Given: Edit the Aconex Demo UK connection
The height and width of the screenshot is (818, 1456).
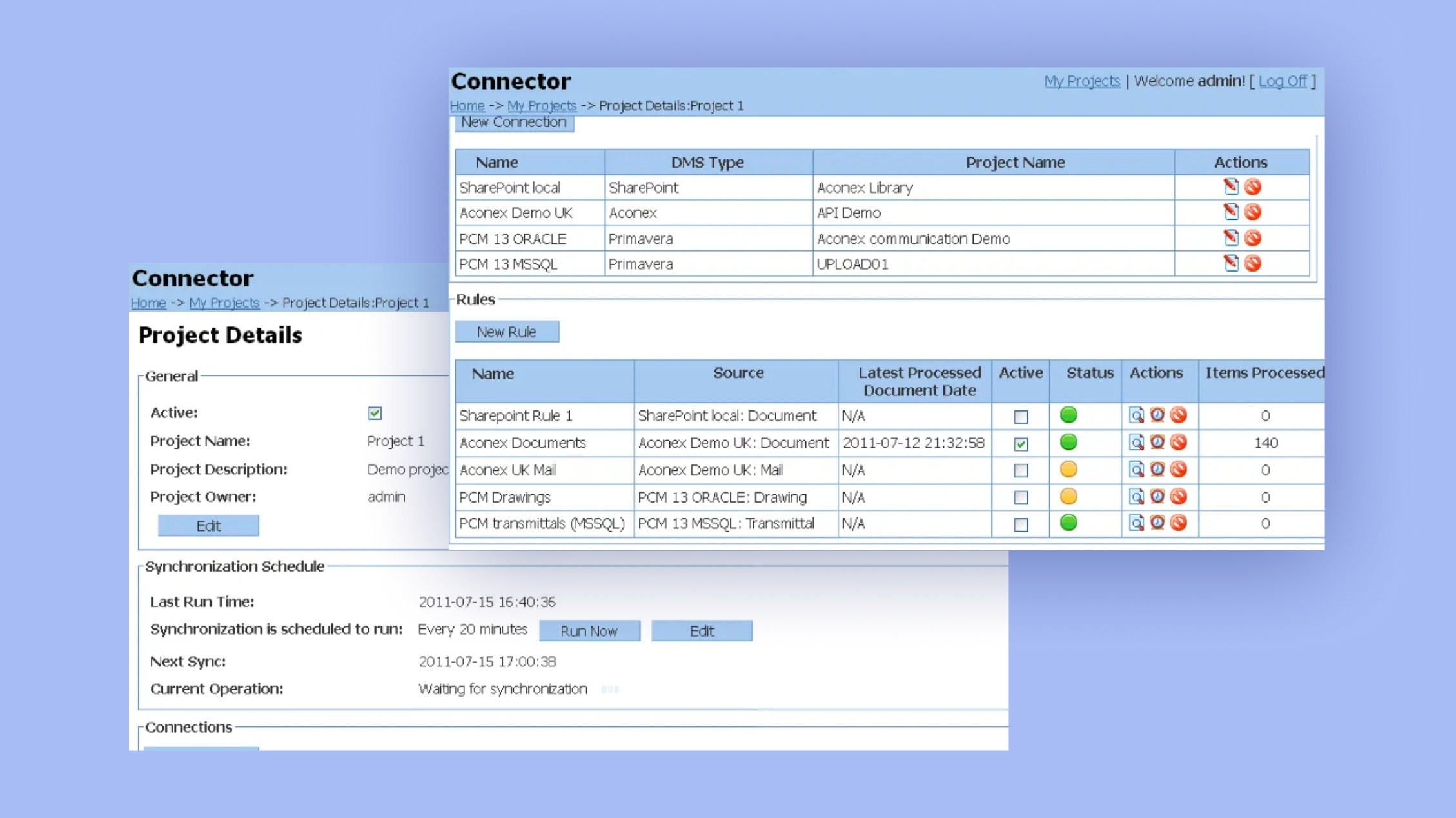Looking at the screenshot, I should [1231, 212].
